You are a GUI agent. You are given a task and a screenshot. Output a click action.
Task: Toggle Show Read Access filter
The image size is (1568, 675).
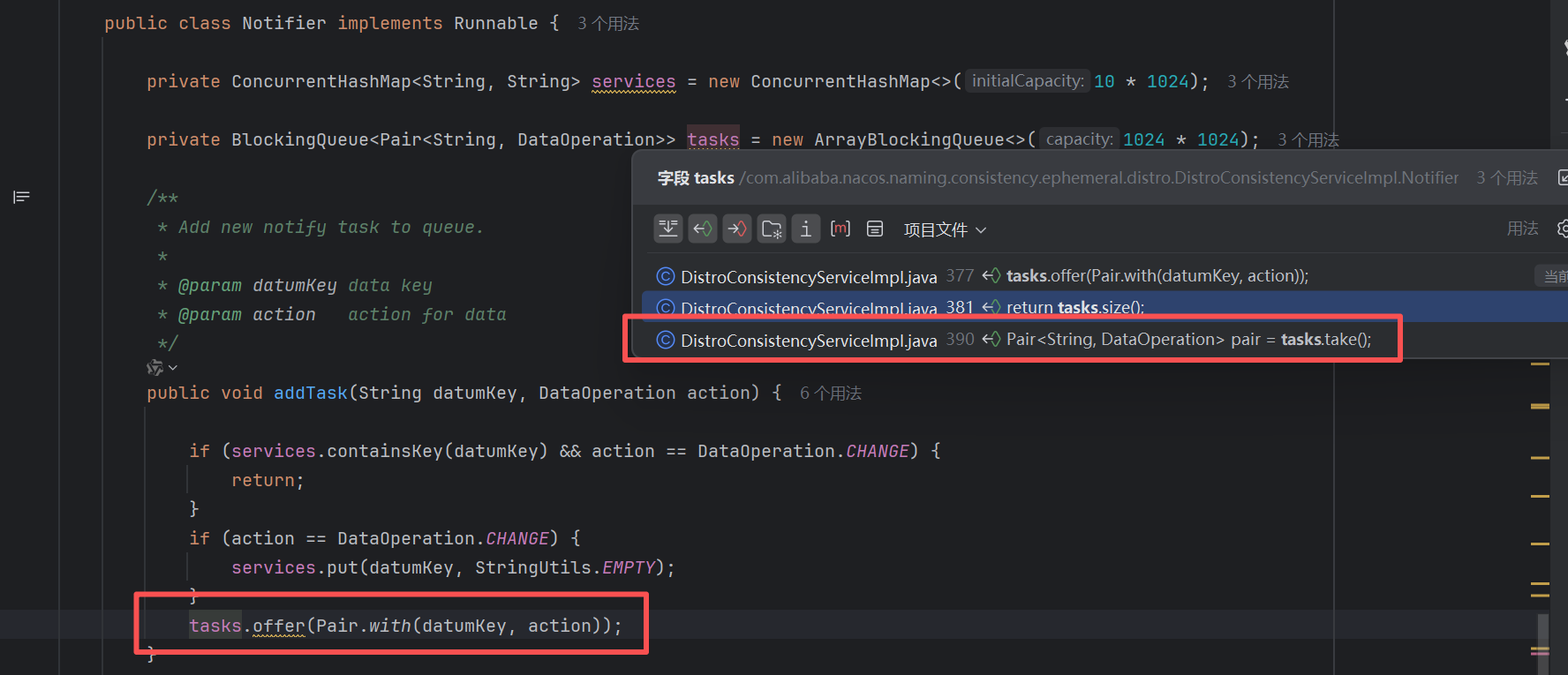coord(703,229)
